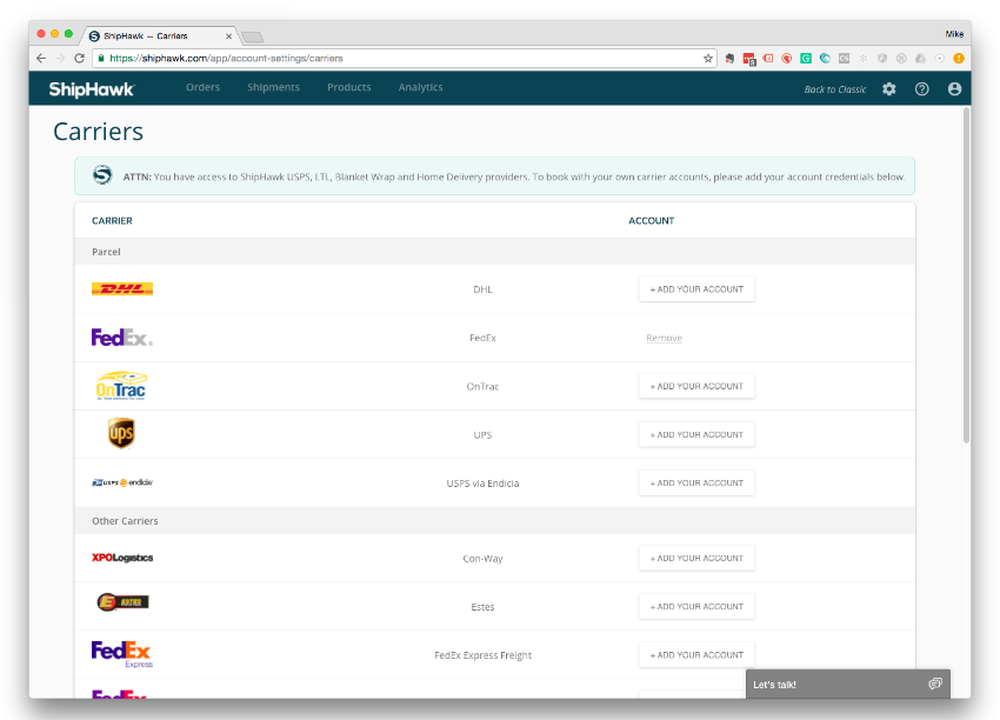
Task: Click the FedEx parcel carrier logo
Action: tap(122, 337)
